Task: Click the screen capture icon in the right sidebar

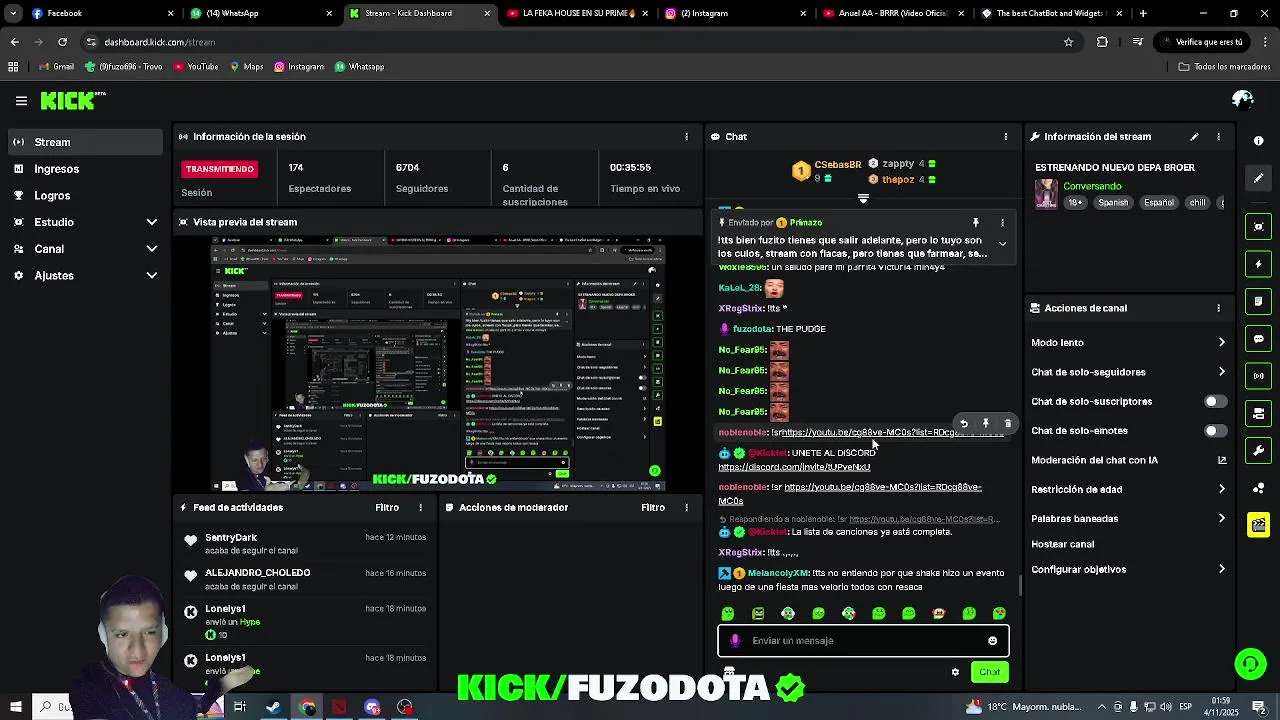Action: click(1259, 227)
